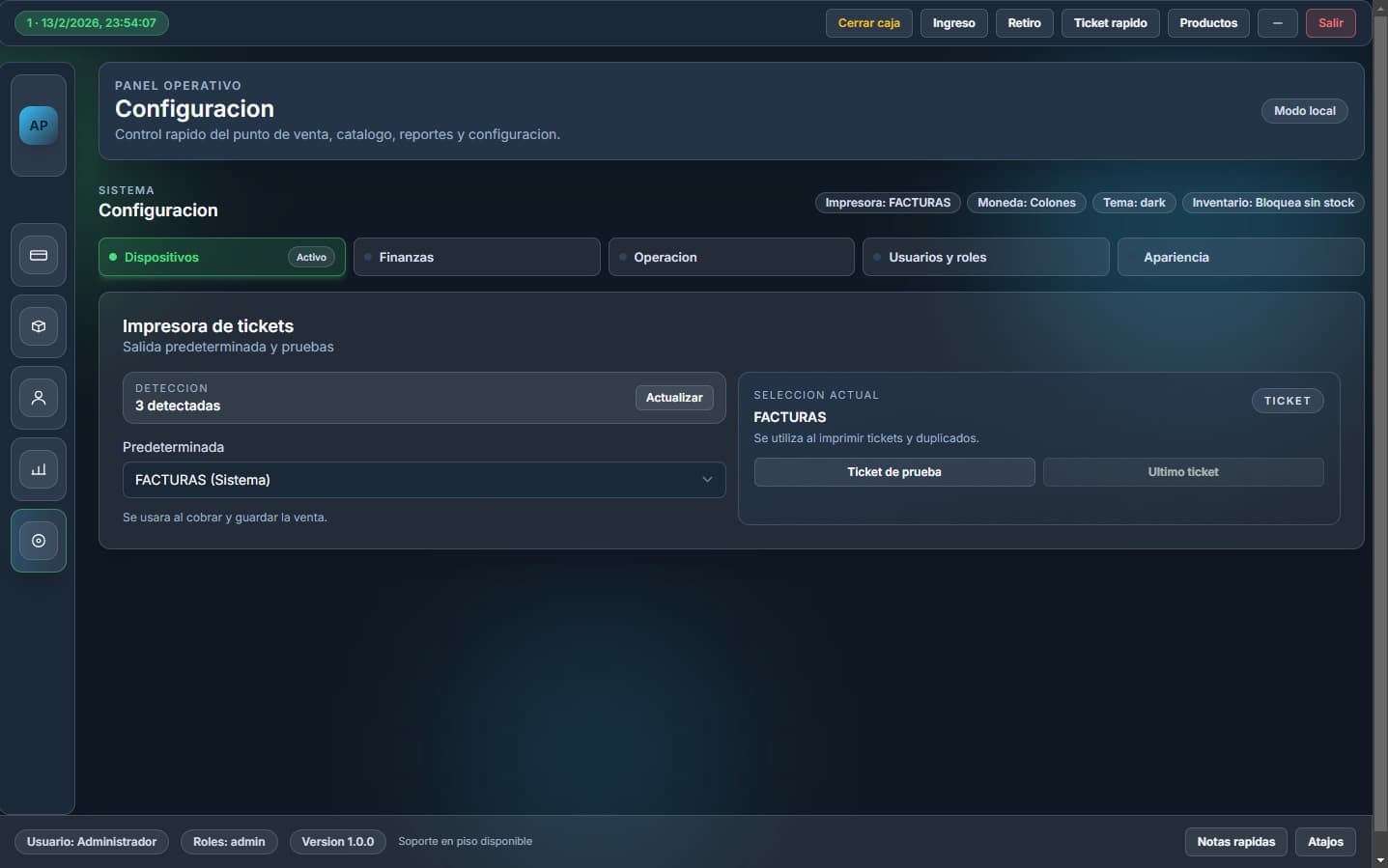Toggle the Tema: dark chip

coord(1133,203)
